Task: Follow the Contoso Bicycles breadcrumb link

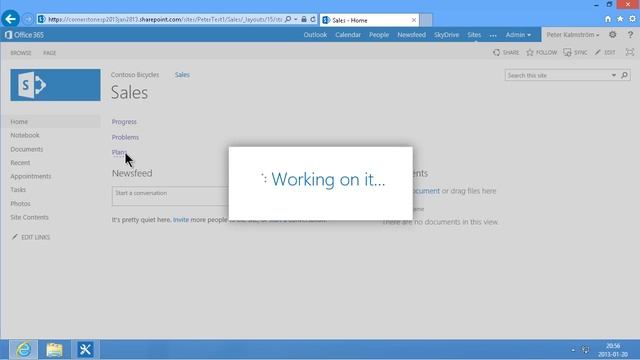Action: point(135,75)
